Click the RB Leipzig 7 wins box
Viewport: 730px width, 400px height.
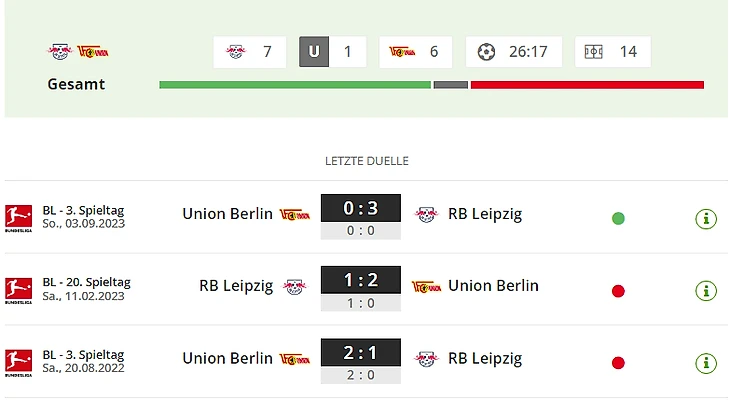pos(250,52)
